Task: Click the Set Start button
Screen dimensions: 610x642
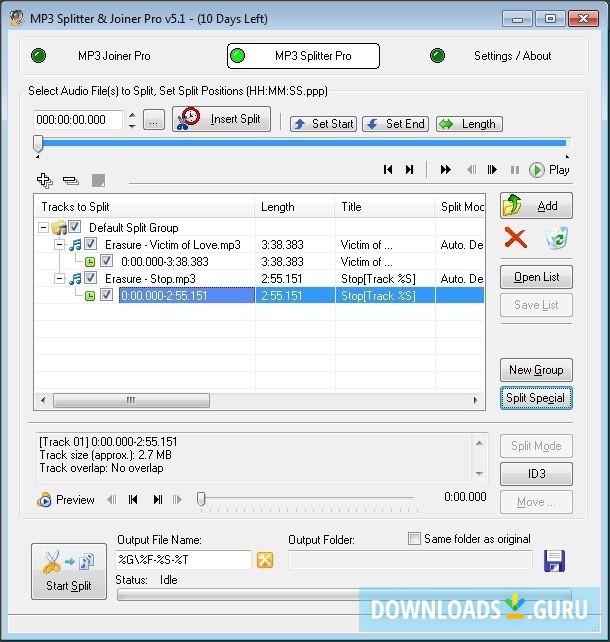Action: click(323, 124)
